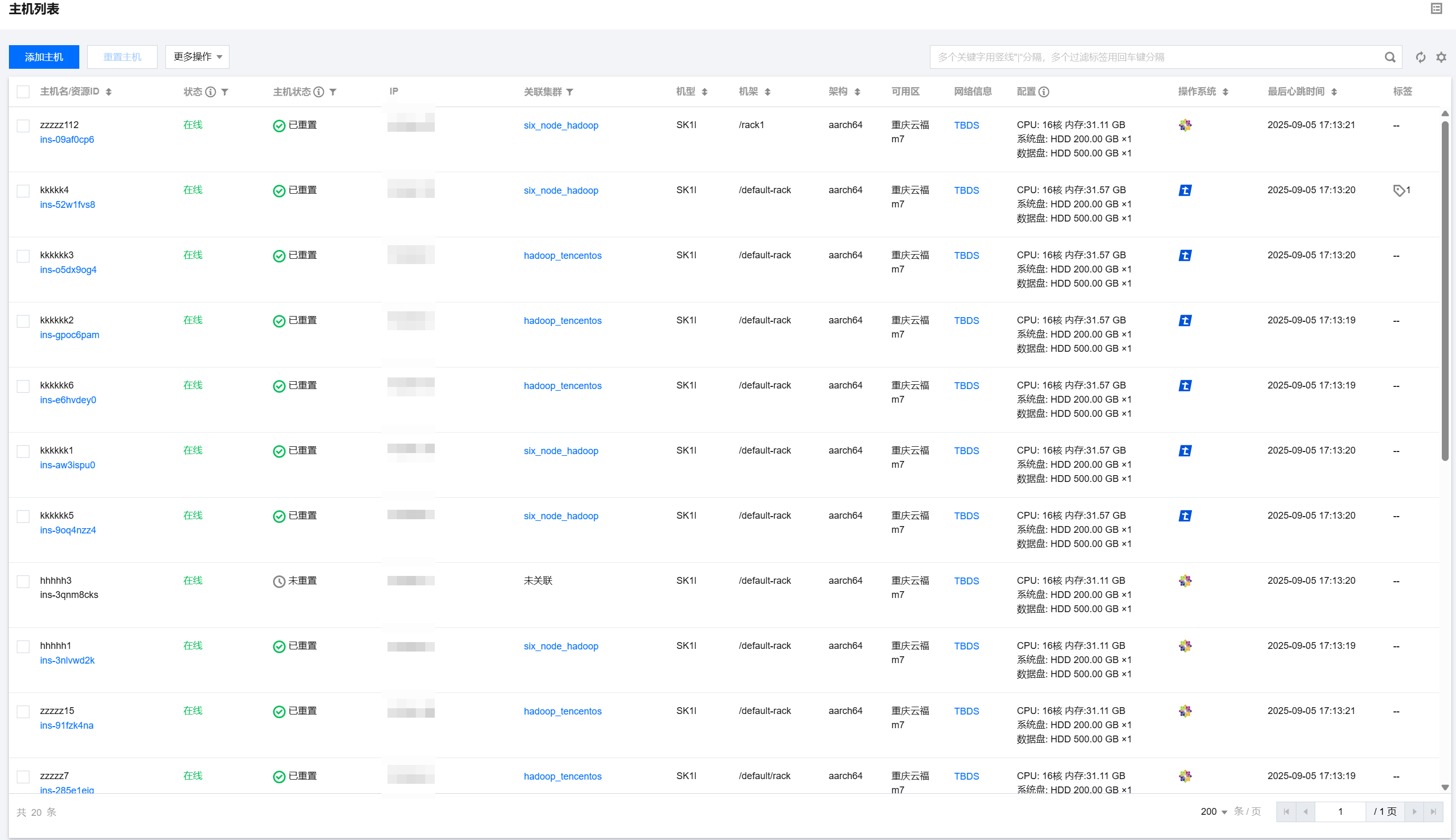
Task: Open the list icon at top right corner
Action: tap(1437, 8)
